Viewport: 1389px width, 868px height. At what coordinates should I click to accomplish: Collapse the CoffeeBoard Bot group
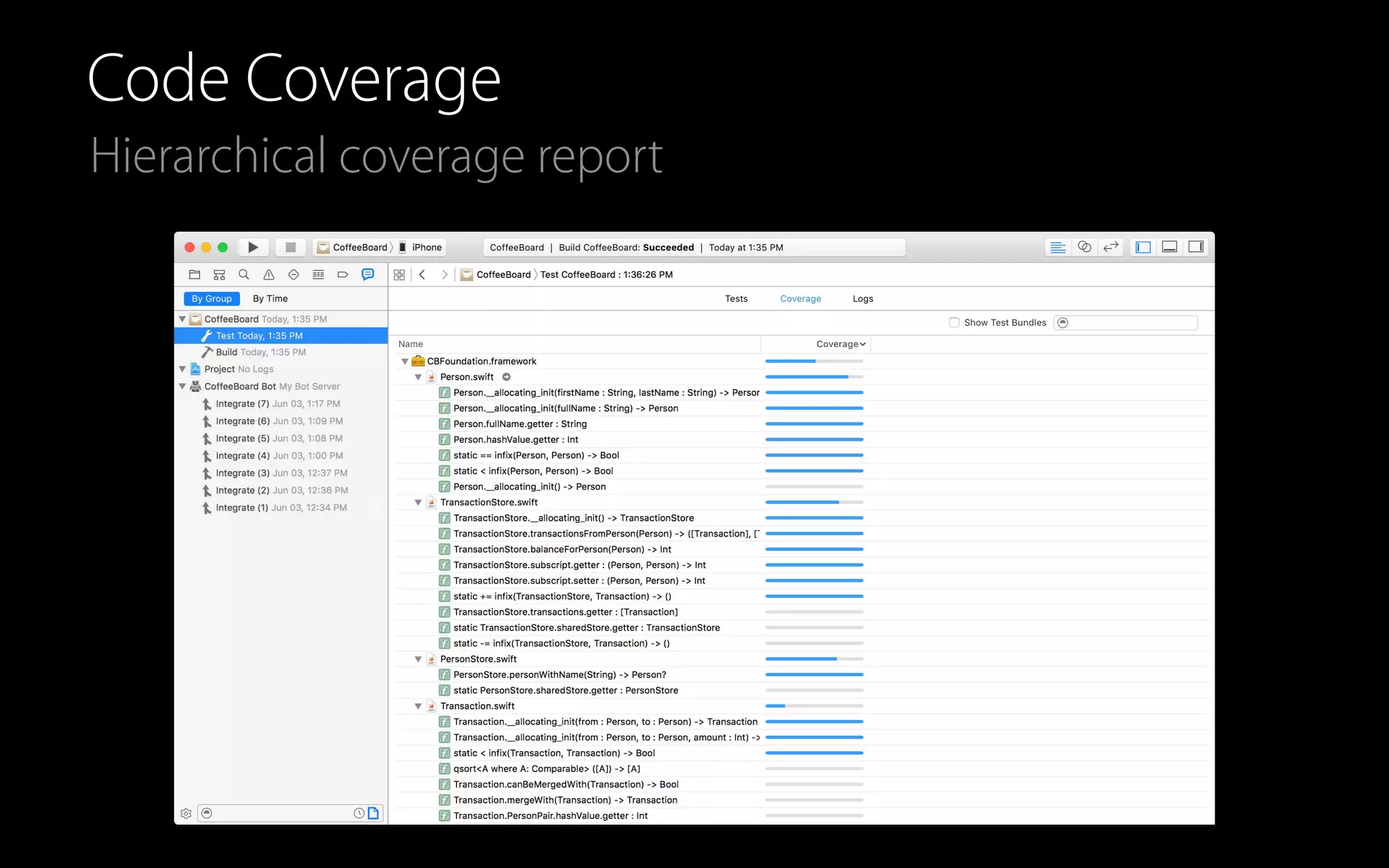pos(182,387)
